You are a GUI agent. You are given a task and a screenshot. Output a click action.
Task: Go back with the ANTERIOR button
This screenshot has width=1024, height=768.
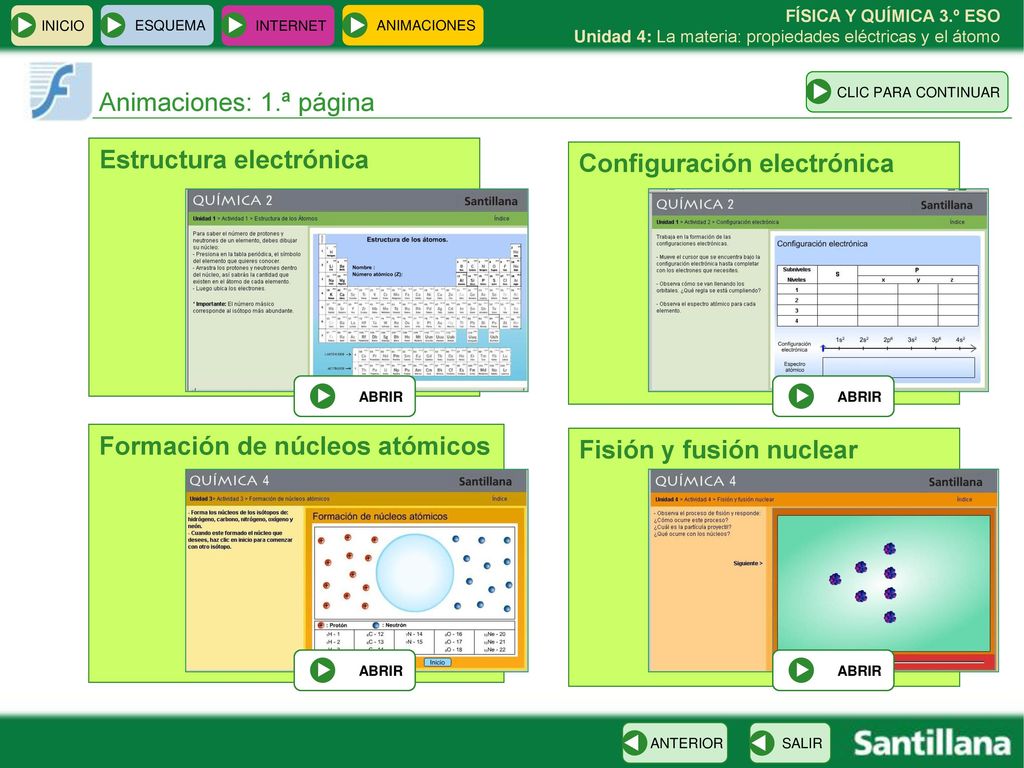point(675,743)
